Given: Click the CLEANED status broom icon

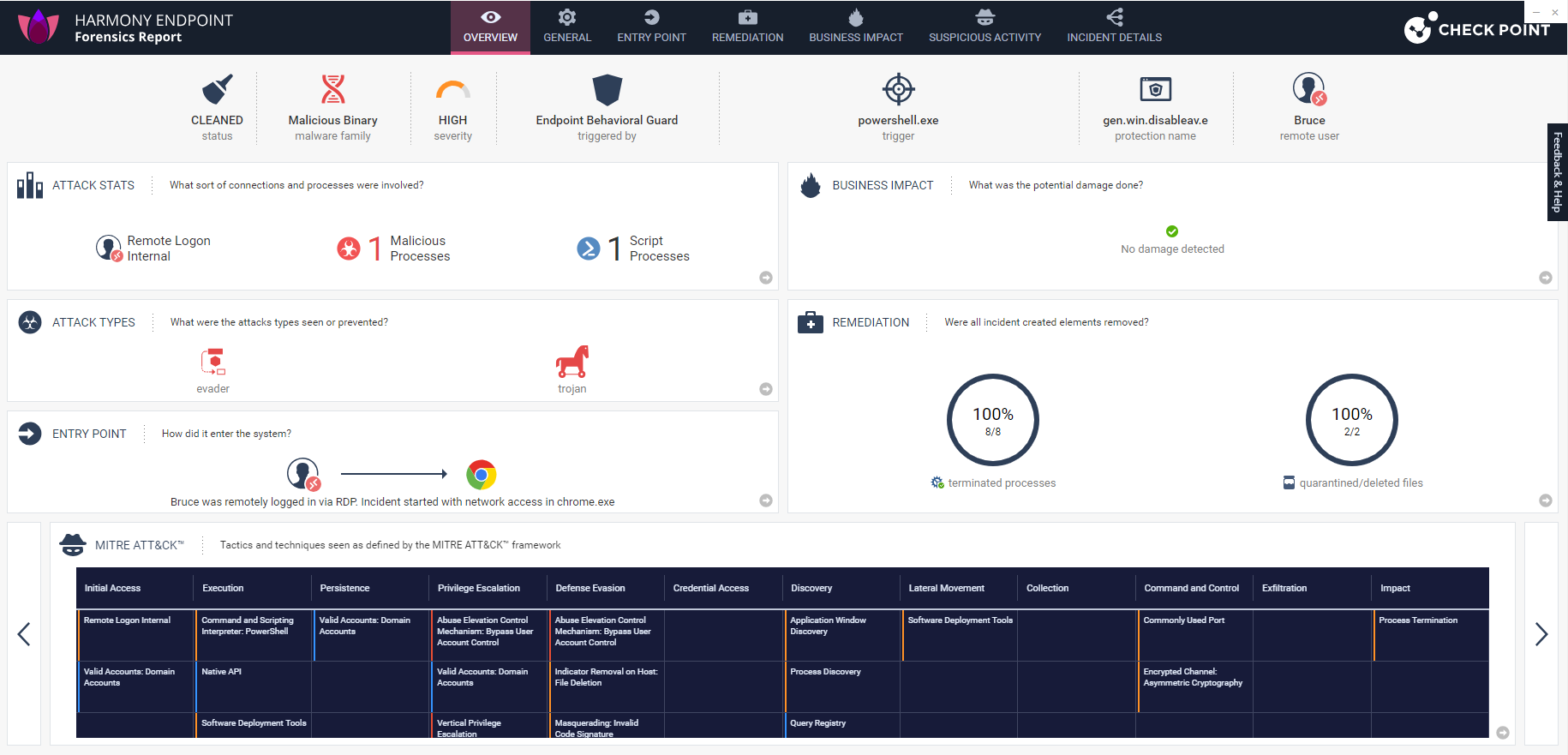Looking at the screenshot, I should 217,89.
